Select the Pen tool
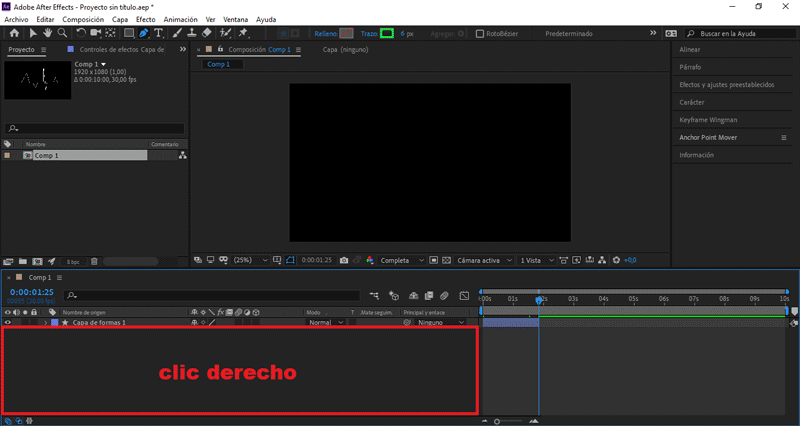800x426 pixels. point(143,33)
